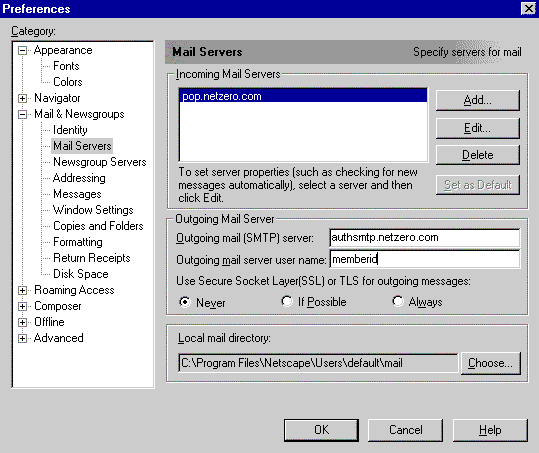Expand the Roaming Access category

(22, 290)
